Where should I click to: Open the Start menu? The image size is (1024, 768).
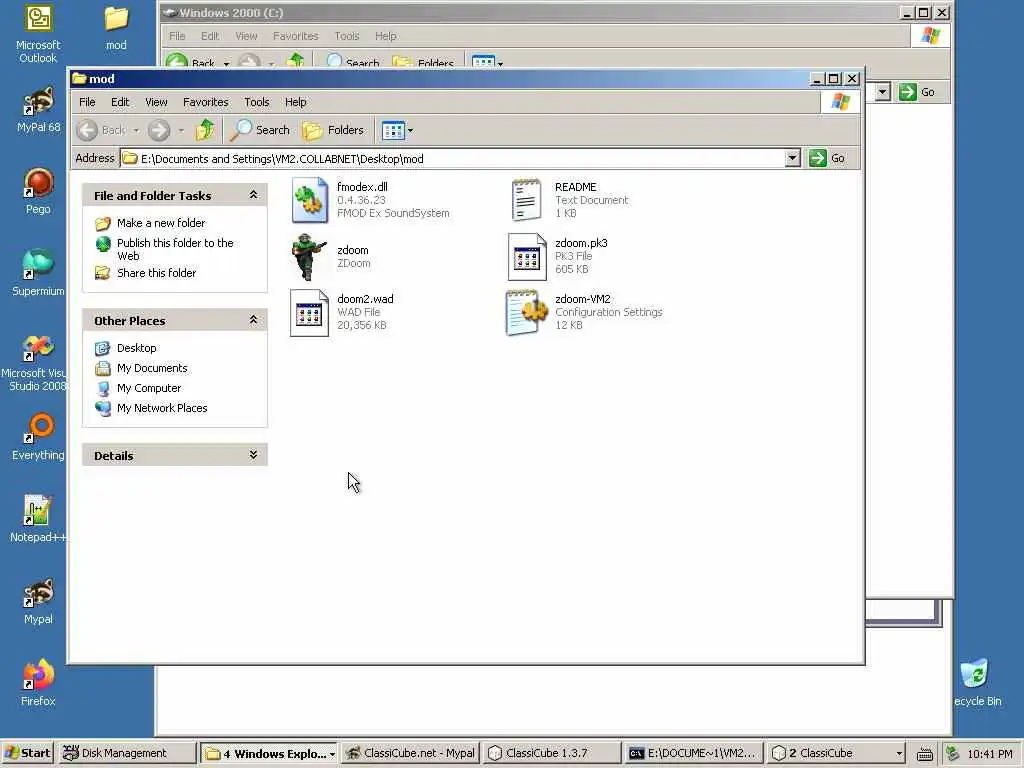pos(27,753)
